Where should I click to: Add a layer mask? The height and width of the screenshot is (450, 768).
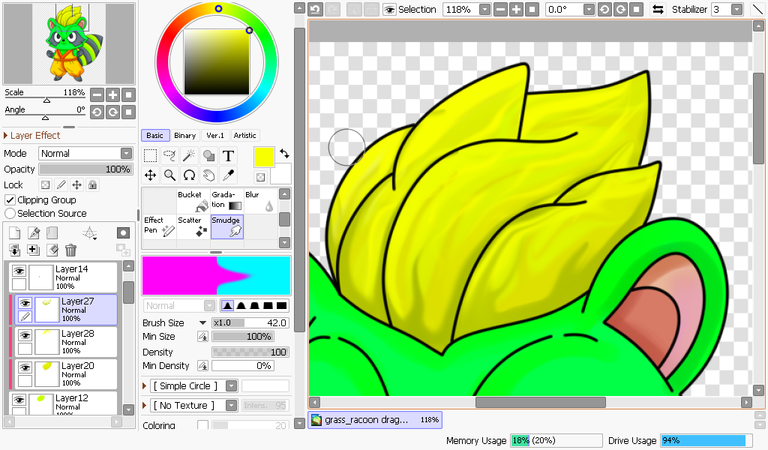point(123,233)
